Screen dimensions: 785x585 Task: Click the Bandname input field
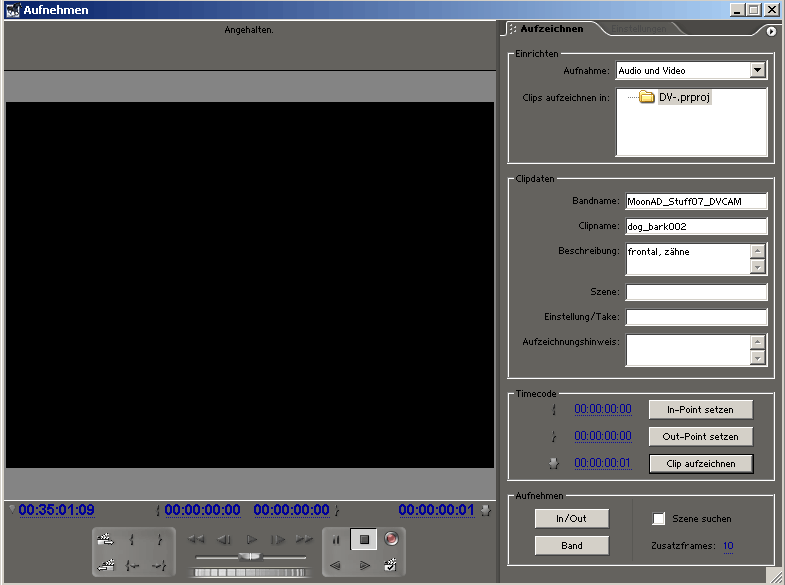696,201
